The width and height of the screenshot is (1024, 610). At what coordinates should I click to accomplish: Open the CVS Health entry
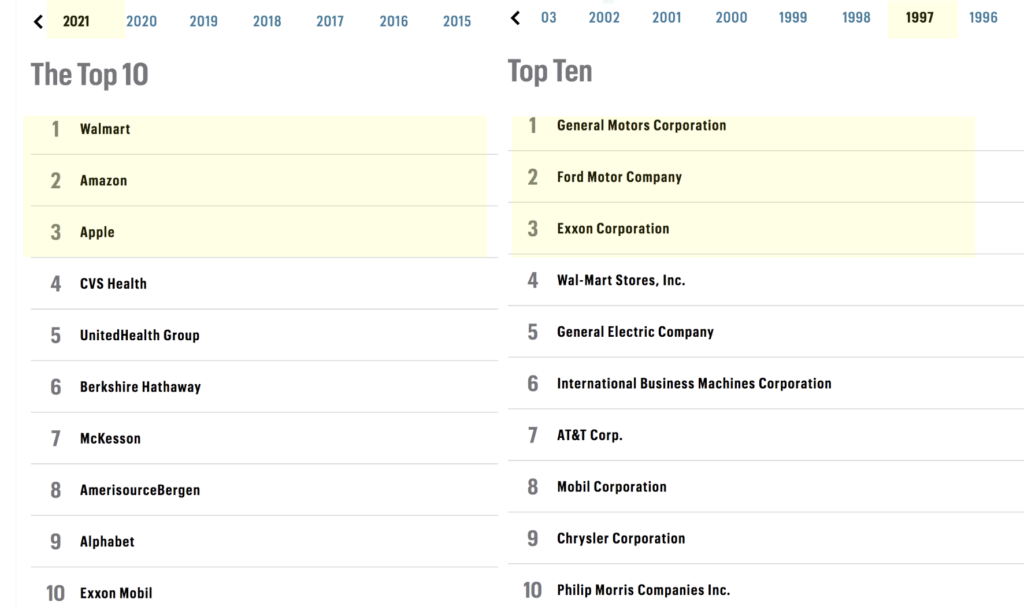coord(113,284)
